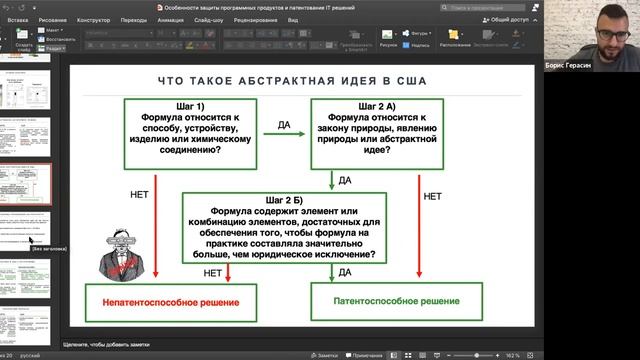640x360 pixels.
Task: Select the slide thumbnail with green text
Action: [x=25, y=278]
